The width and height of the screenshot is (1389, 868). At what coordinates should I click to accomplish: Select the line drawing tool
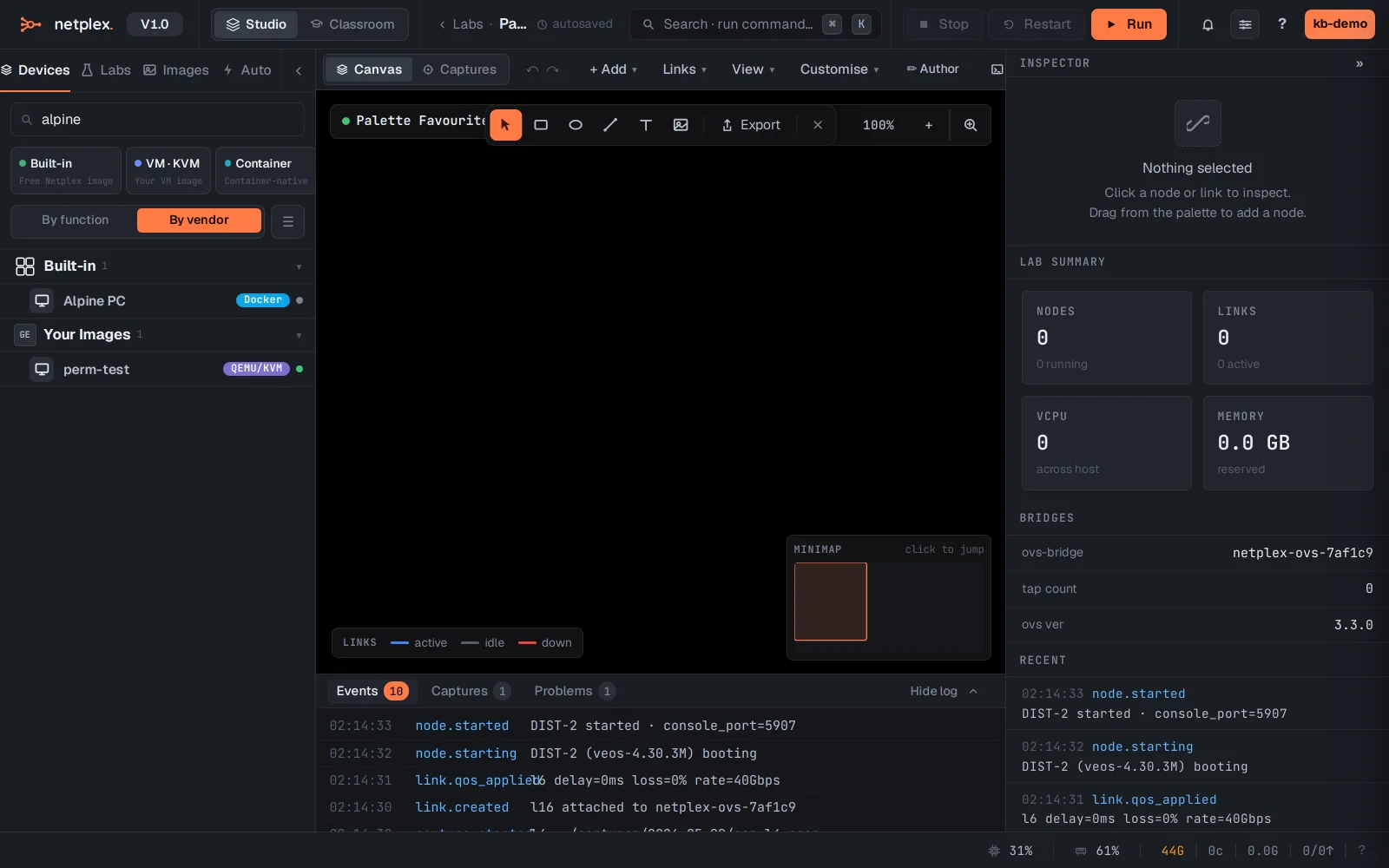[x=610, y=125]
